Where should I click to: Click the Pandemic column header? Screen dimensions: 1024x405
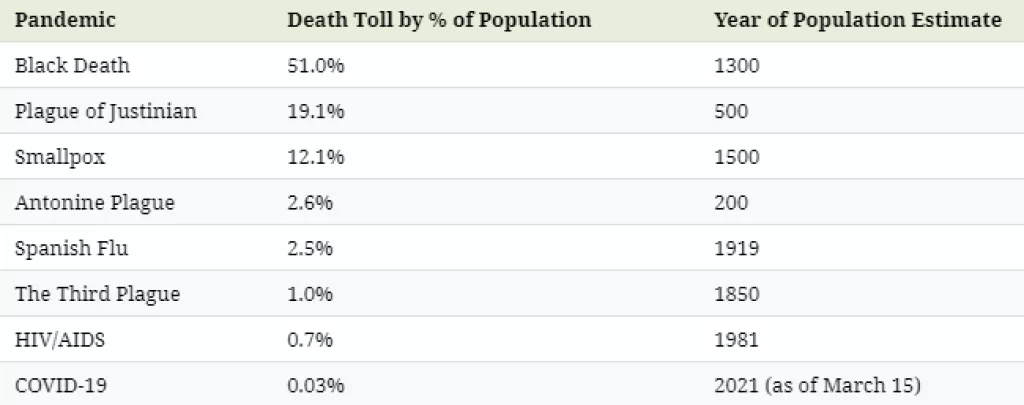tap(65, 20)
